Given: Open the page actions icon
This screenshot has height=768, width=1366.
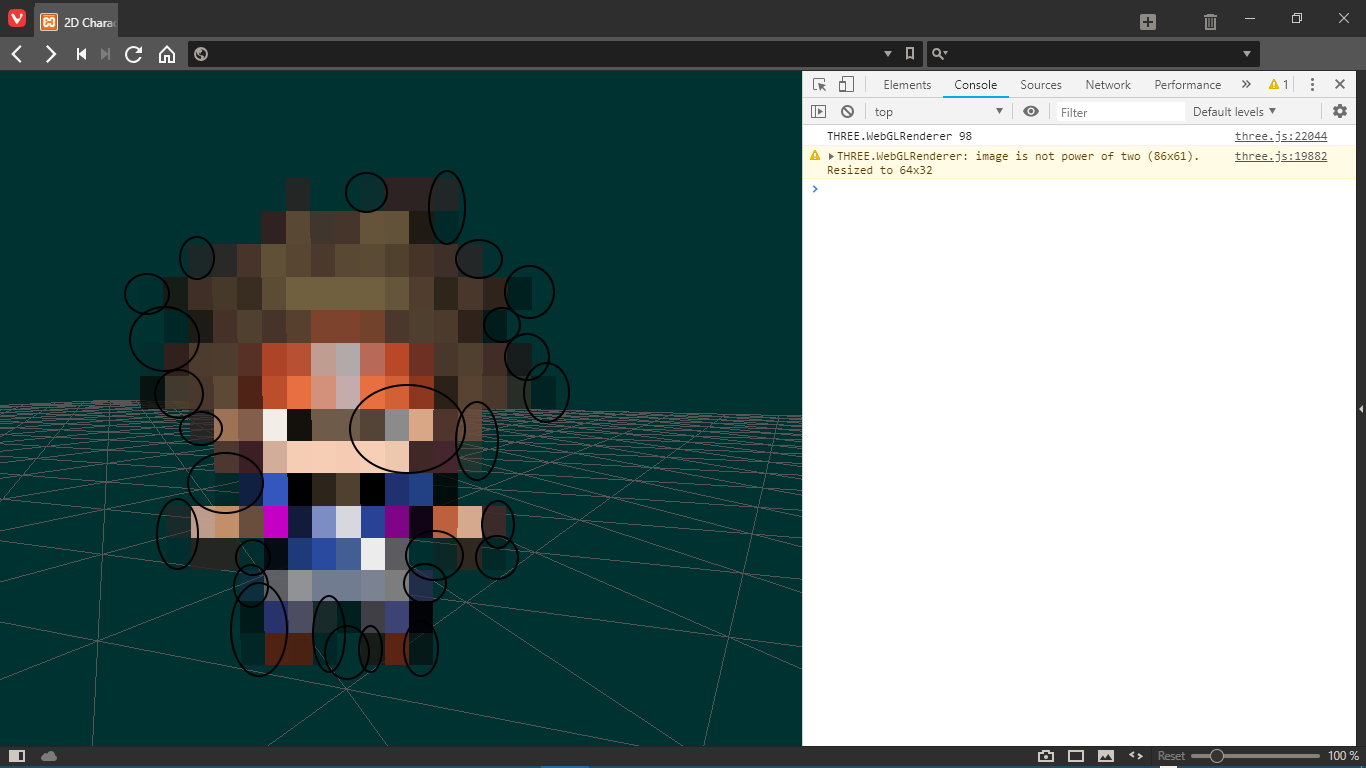Looking at the screenshot, I should click(x=1136, y=756).
